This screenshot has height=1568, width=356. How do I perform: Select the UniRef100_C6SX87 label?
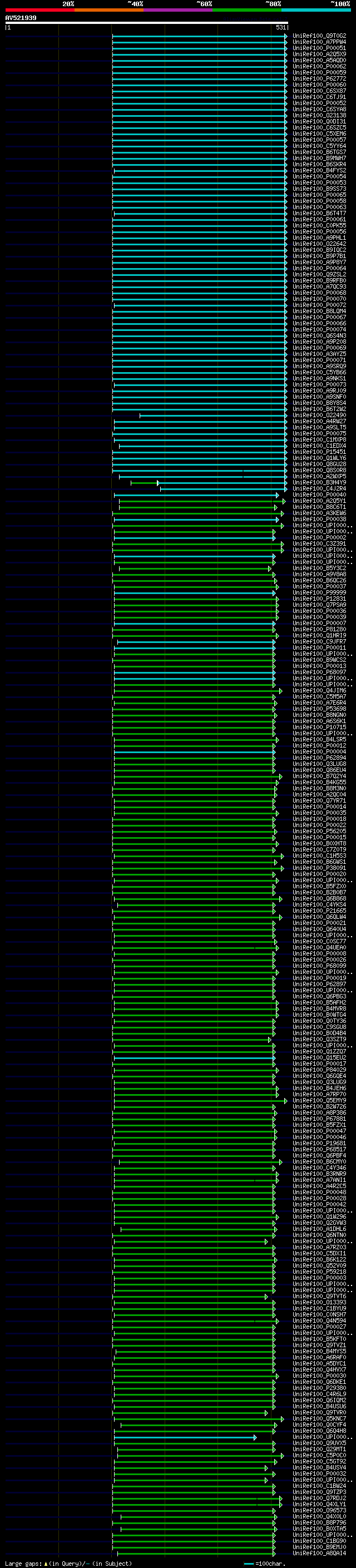coord(319,91)
